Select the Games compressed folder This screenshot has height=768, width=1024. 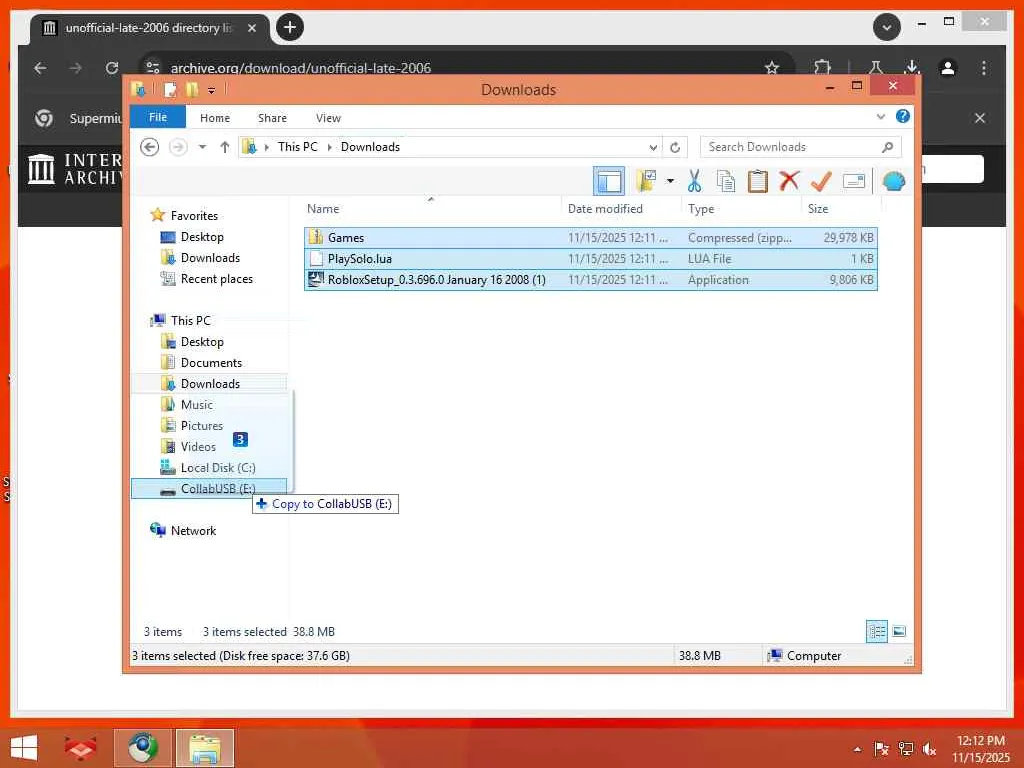click(x=590, y=238)
